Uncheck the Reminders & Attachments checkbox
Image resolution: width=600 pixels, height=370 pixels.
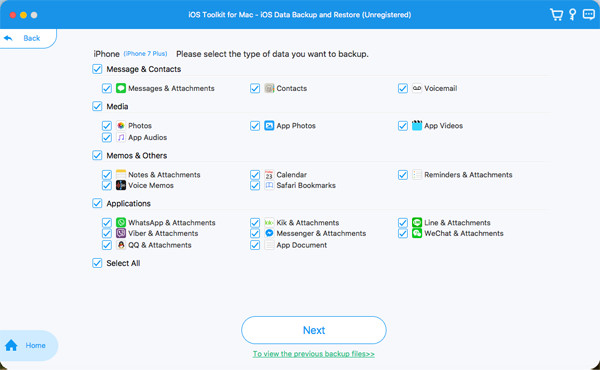point(403,175)
